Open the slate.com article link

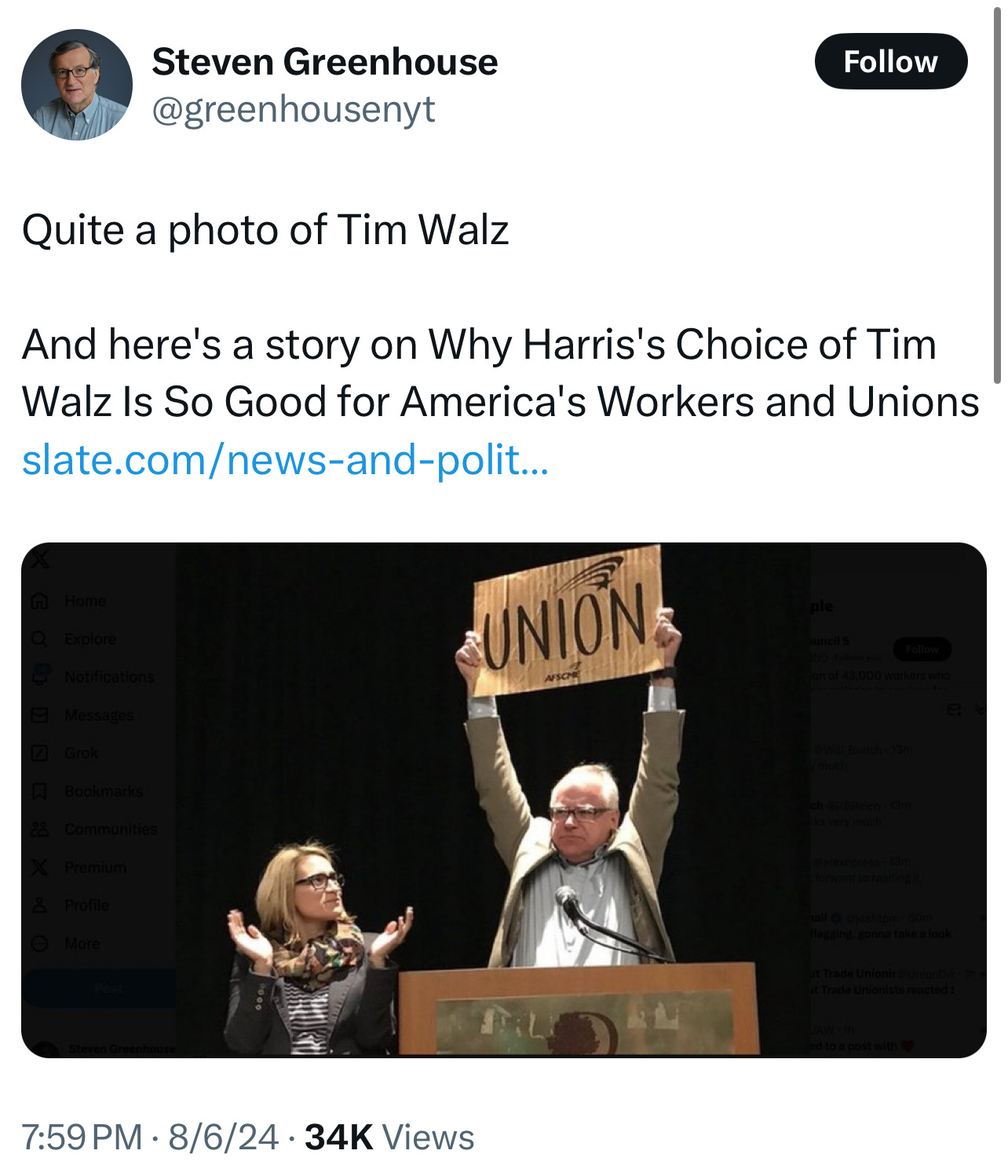(285, 460)
